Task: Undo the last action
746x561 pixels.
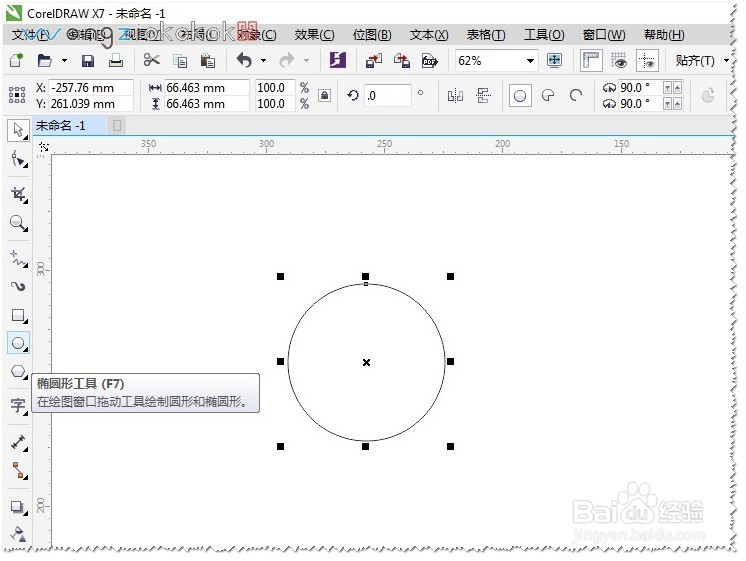Action: coord(244,60)
